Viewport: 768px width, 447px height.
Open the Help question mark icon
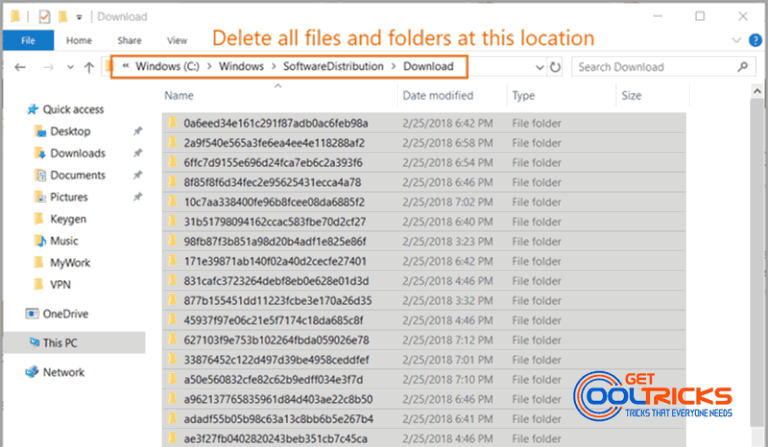pyautogui.click(x=754, y=41)
